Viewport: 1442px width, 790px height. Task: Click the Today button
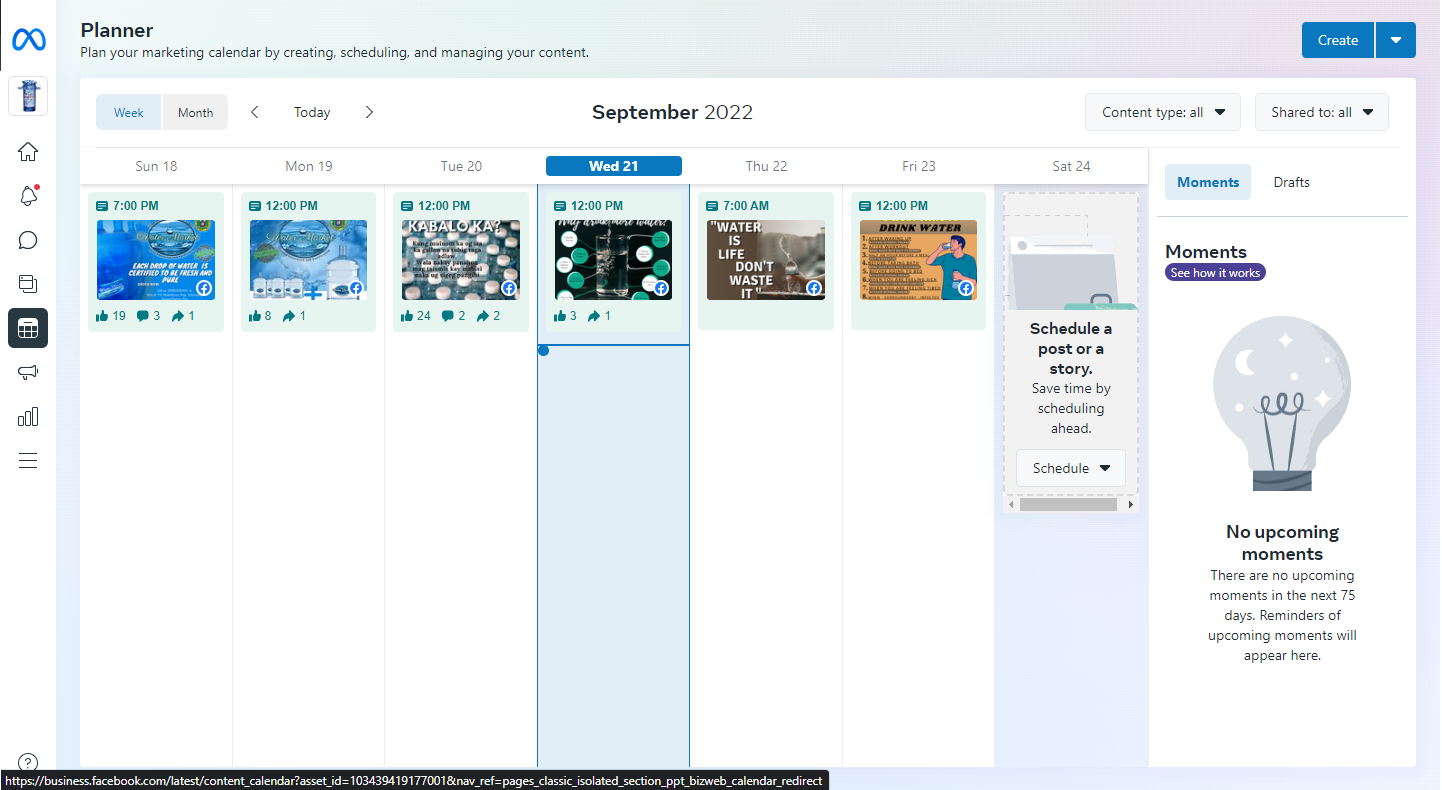pyautogui.click(x=312, y=112)
